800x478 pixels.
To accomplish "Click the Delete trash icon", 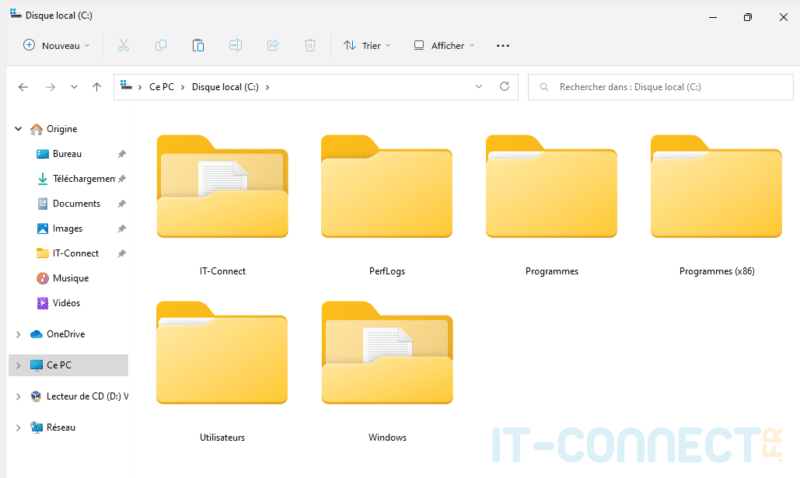I will point(310,45).
